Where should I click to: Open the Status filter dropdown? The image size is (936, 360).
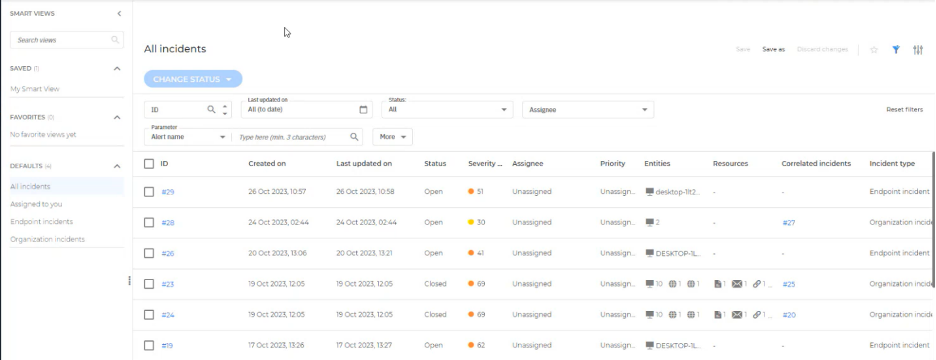tap(447, 109)
